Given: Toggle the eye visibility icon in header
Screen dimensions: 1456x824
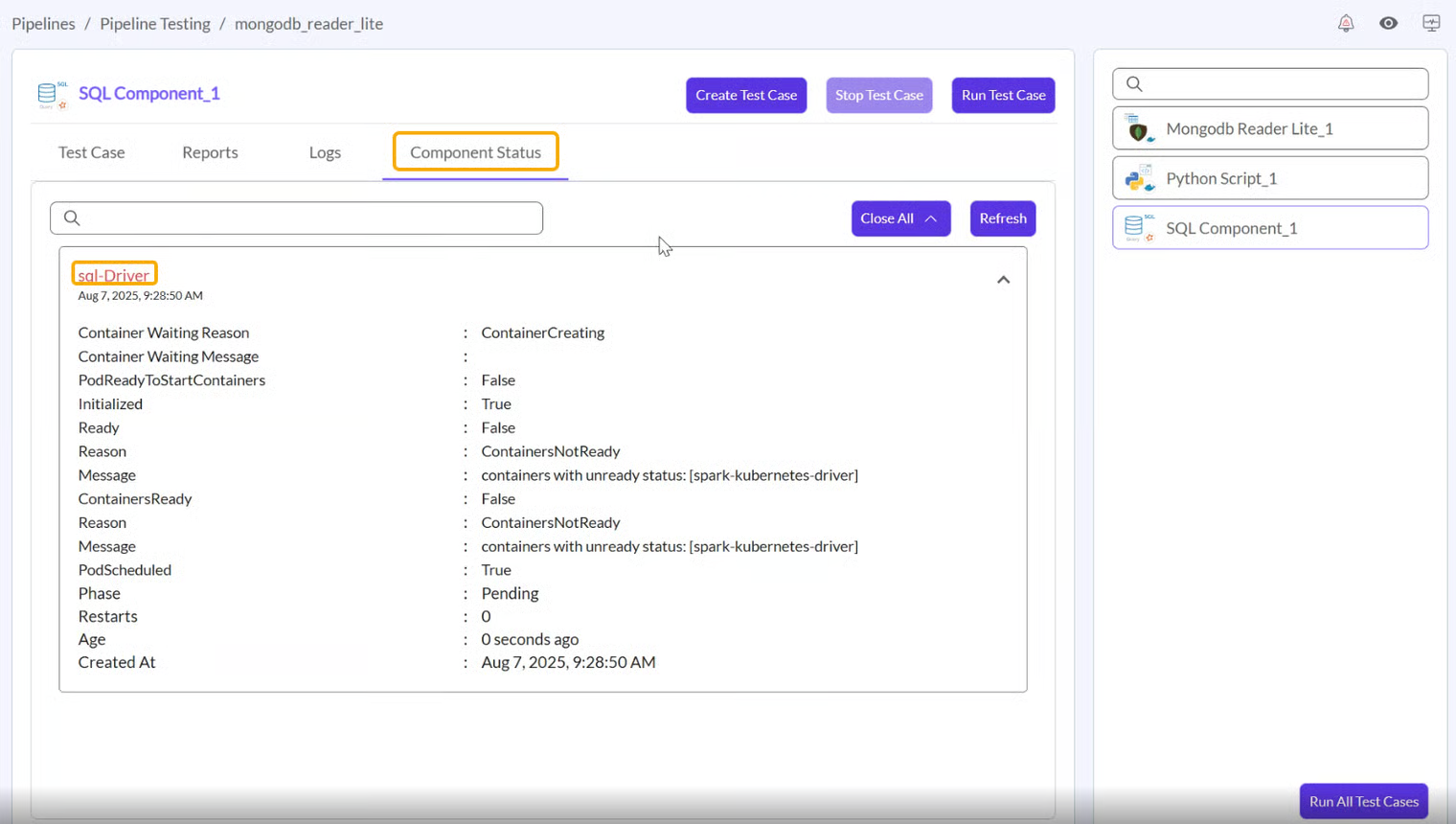Looking at the screenshot, I should (1388, 23).
